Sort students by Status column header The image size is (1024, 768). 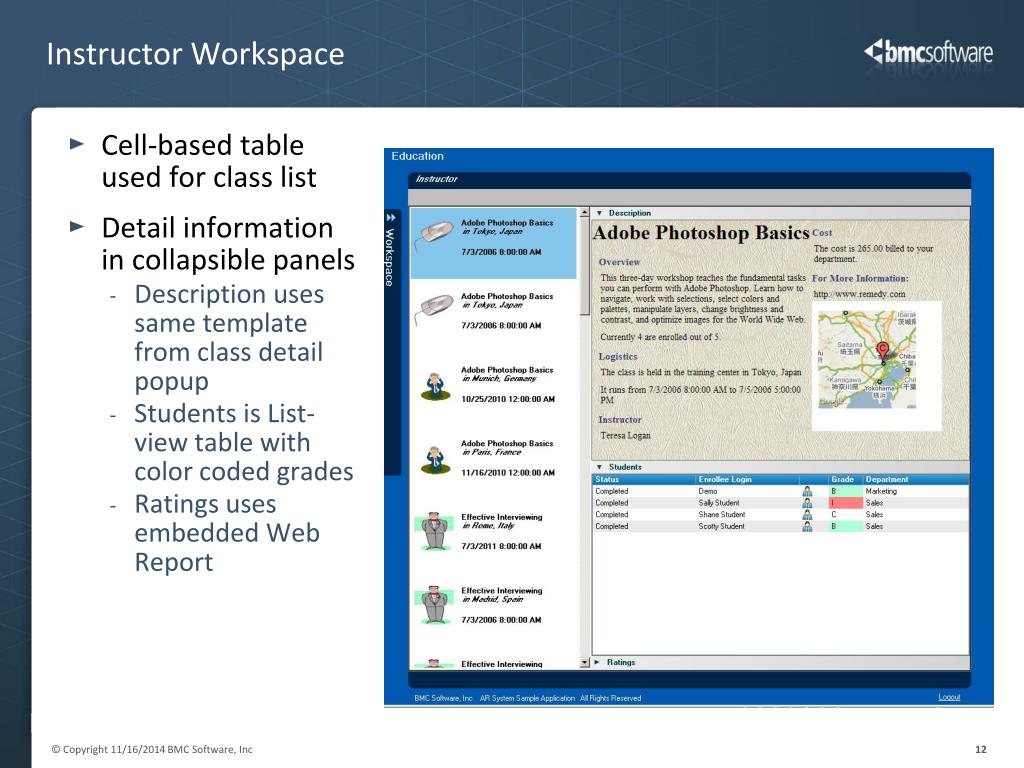[x=607, y=479]
